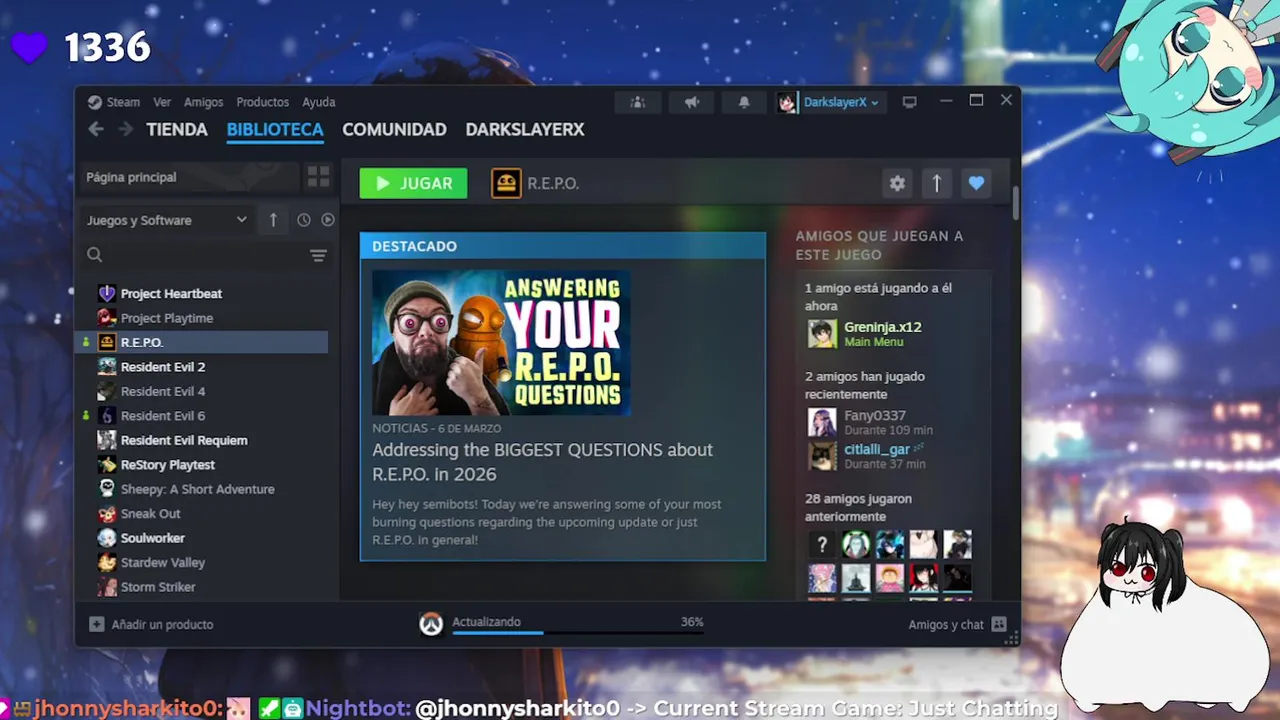Click the upload arrow icon beside gear
The width and height of the screenshot is (1280, 720).
point(937,183)
